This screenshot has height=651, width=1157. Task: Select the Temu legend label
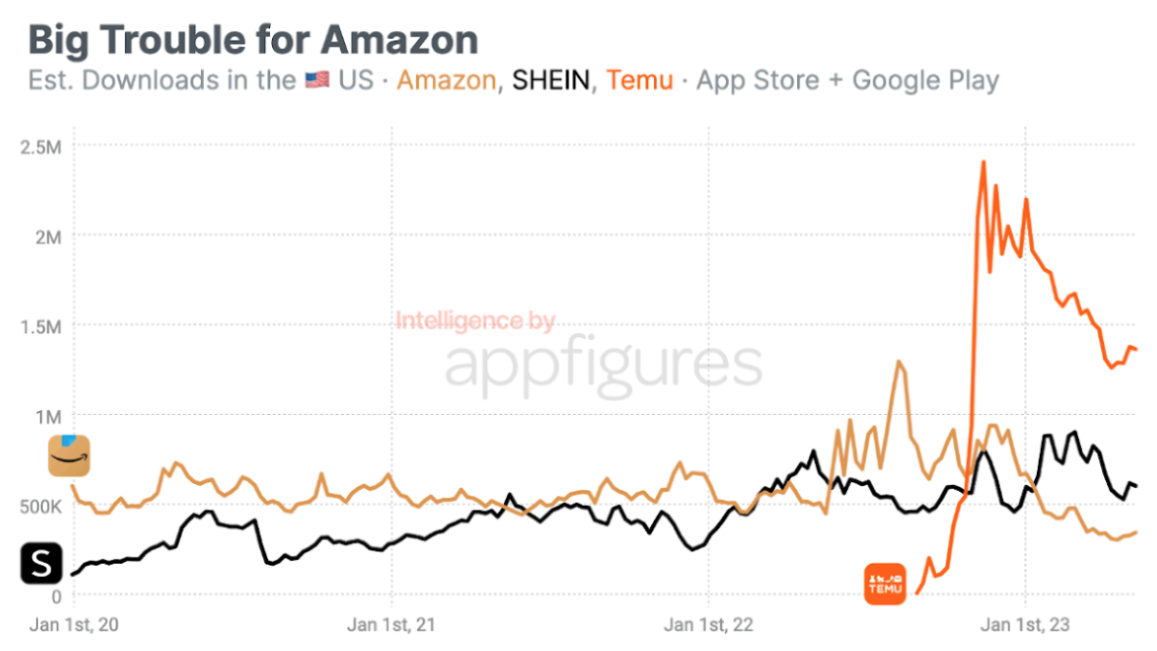pyautogui.click(x=640, y=80)
